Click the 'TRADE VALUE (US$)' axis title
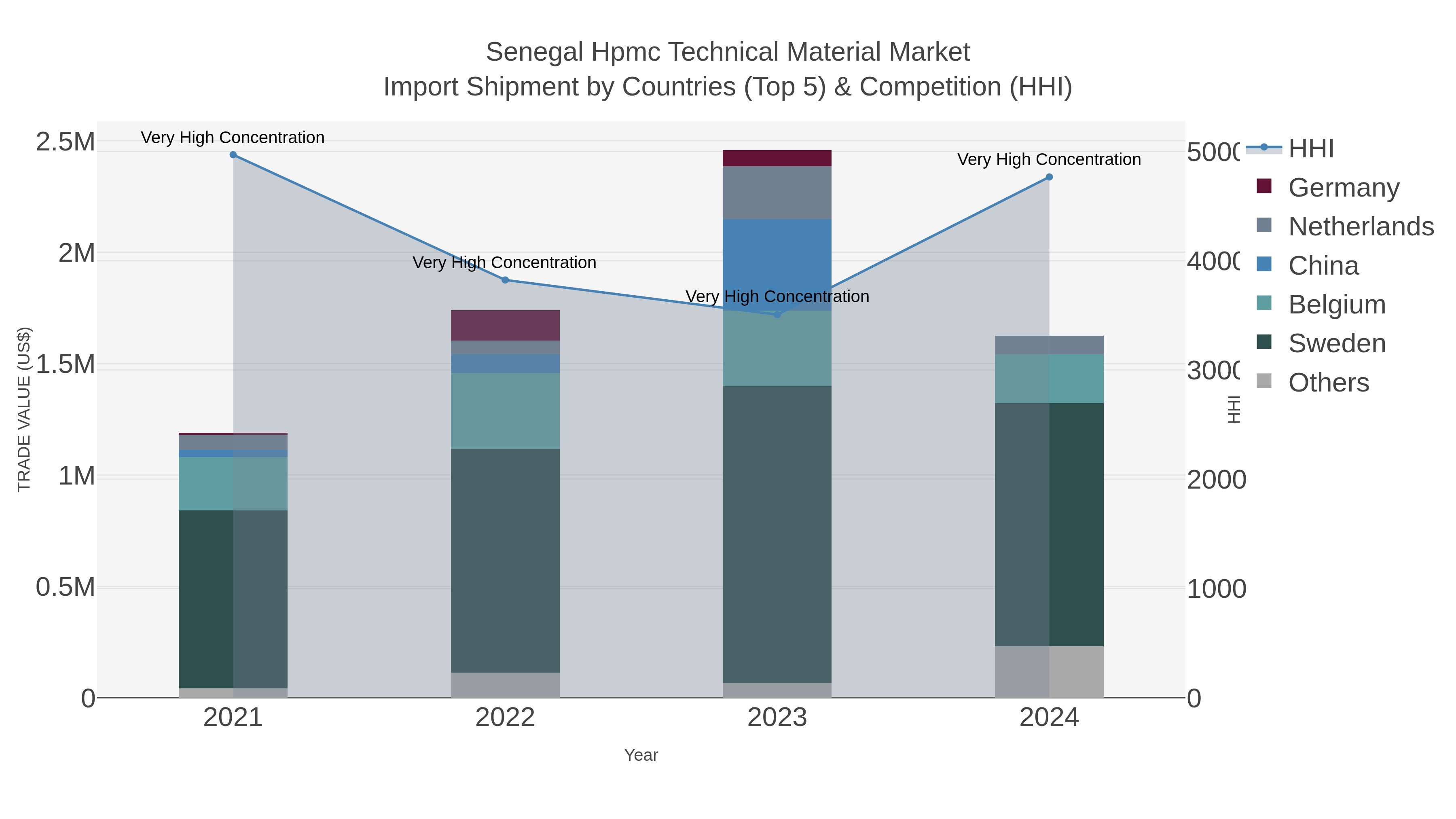 point(24,409)
